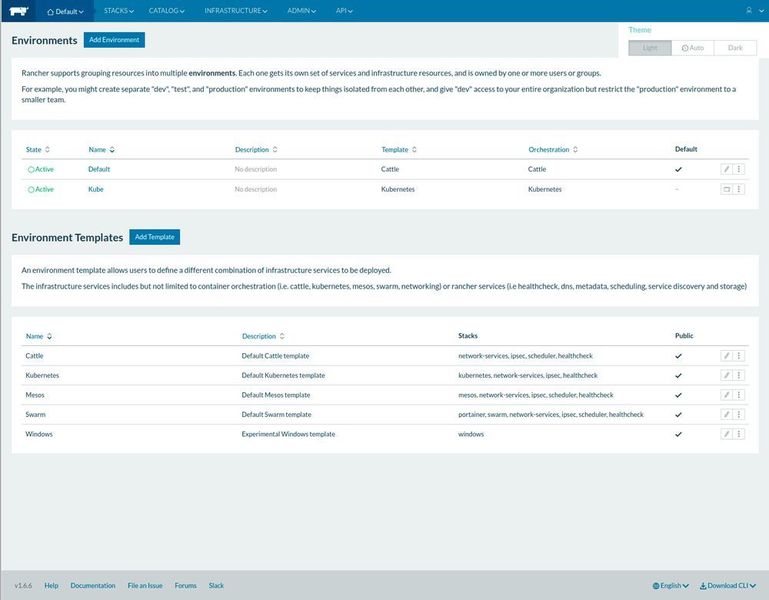Open the more actions menu for Default environment

coord(739,169)
